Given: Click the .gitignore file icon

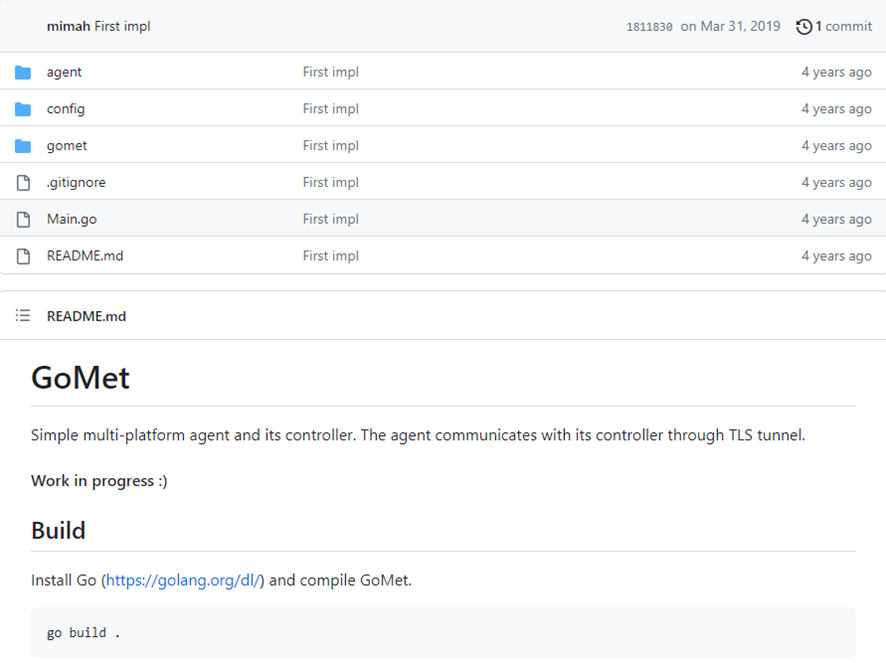Looking at the screenshot, I should coord(23,183).
